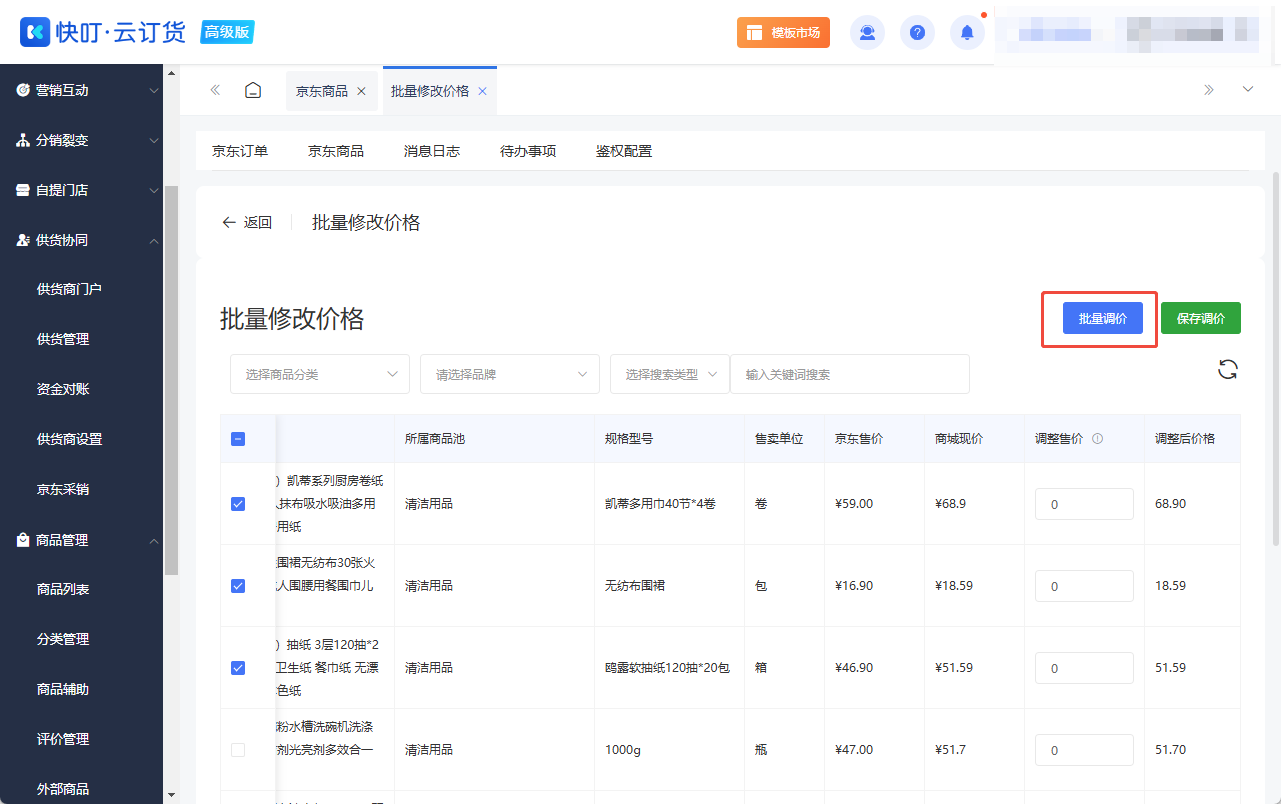Switch to the 京东商品 sub-tab
This screenshot has height=804, width=1281.
click(x=336, y=151)
